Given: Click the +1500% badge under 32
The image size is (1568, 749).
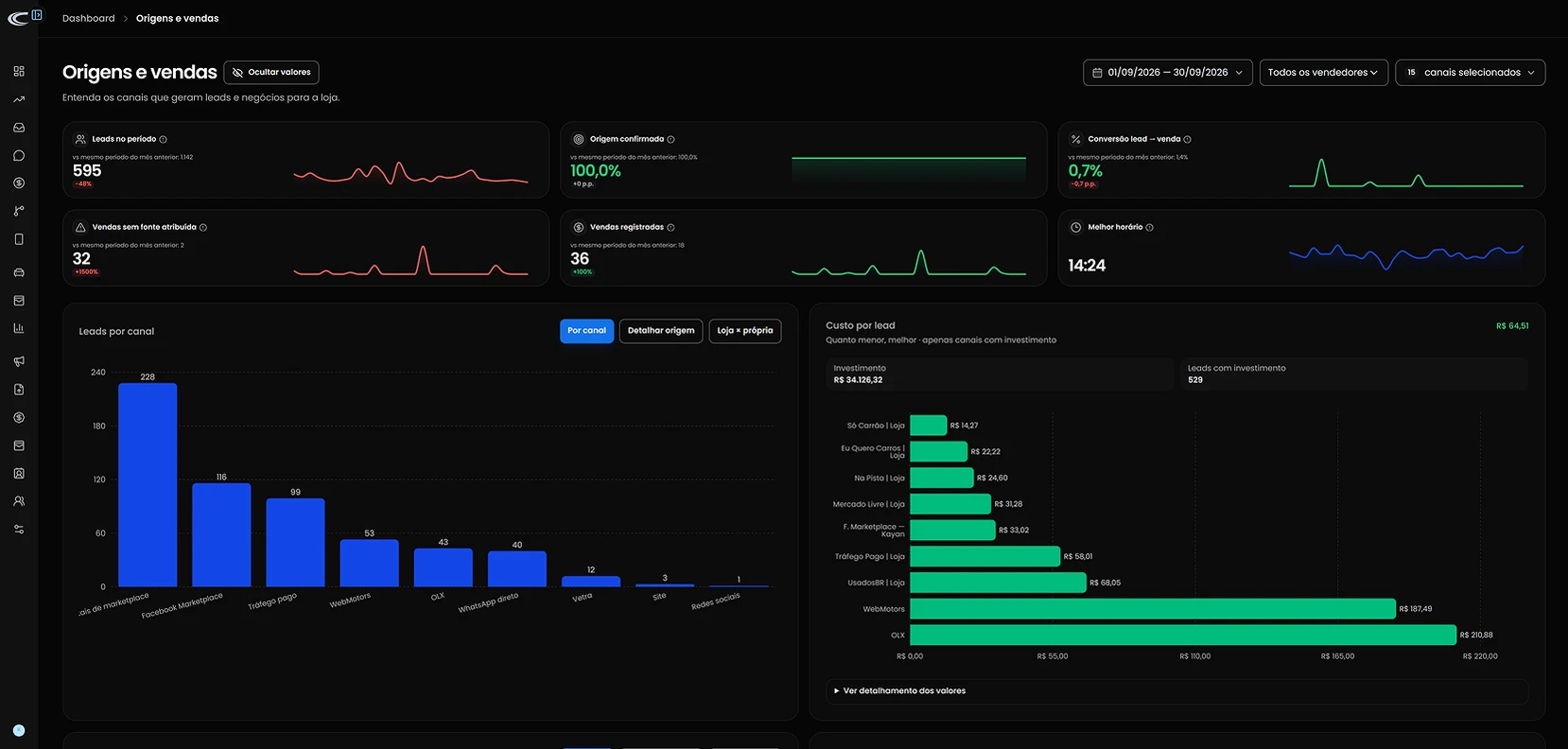Looking at the screenshot, I should tap(86, 271).
